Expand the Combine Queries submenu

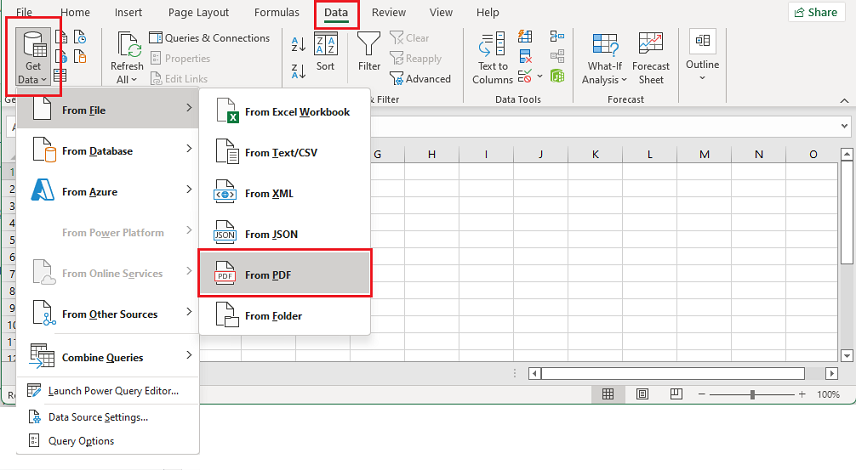pyautogui.click(x=108, y=357)
